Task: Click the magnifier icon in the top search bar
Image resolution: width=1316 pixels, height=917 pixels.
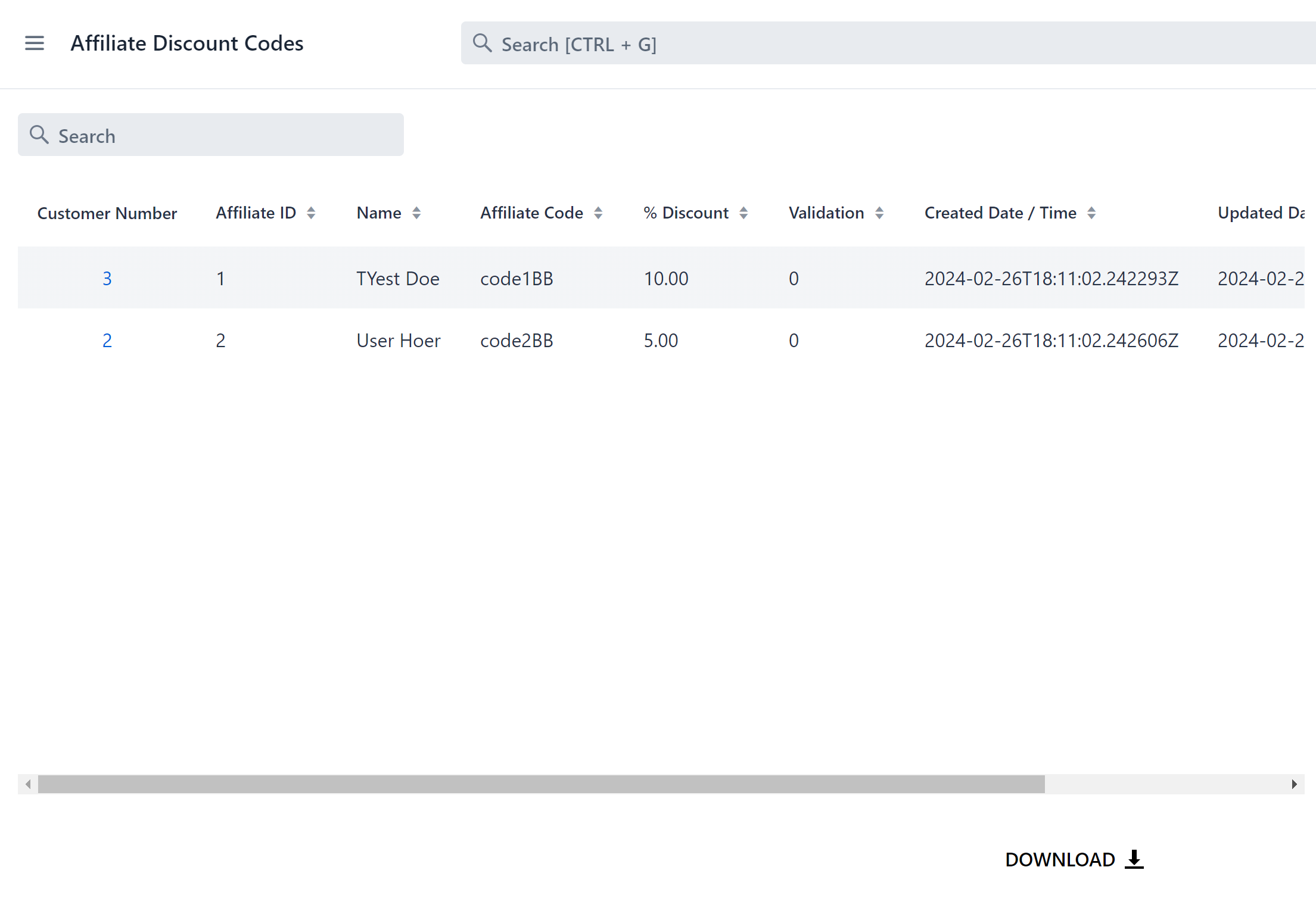Action: [x=483, y=43]
